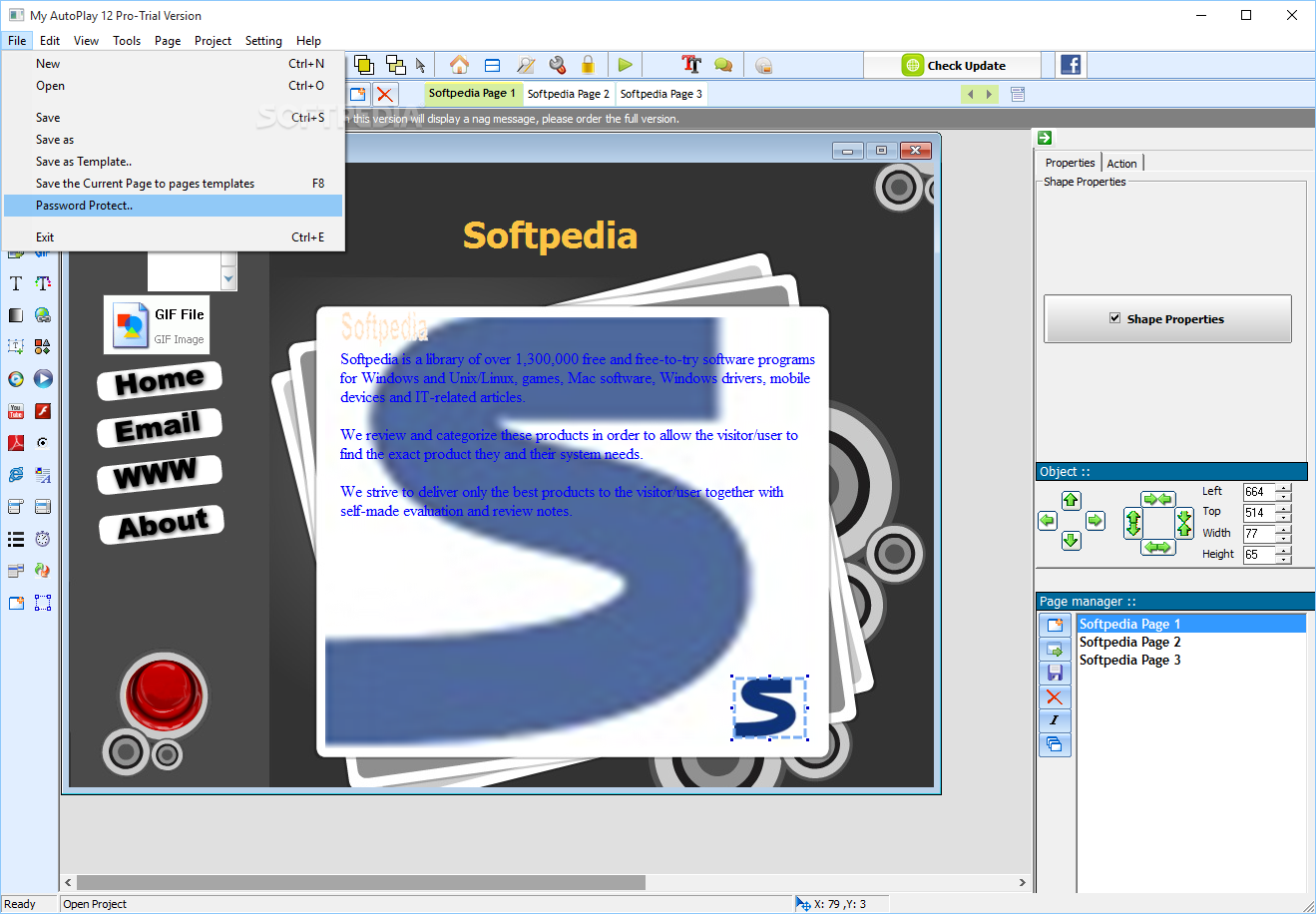The height and width of the screenshot is (914, 1316).
Task: Choose Save as Template.. menu entry
Action: click(174, 162)
